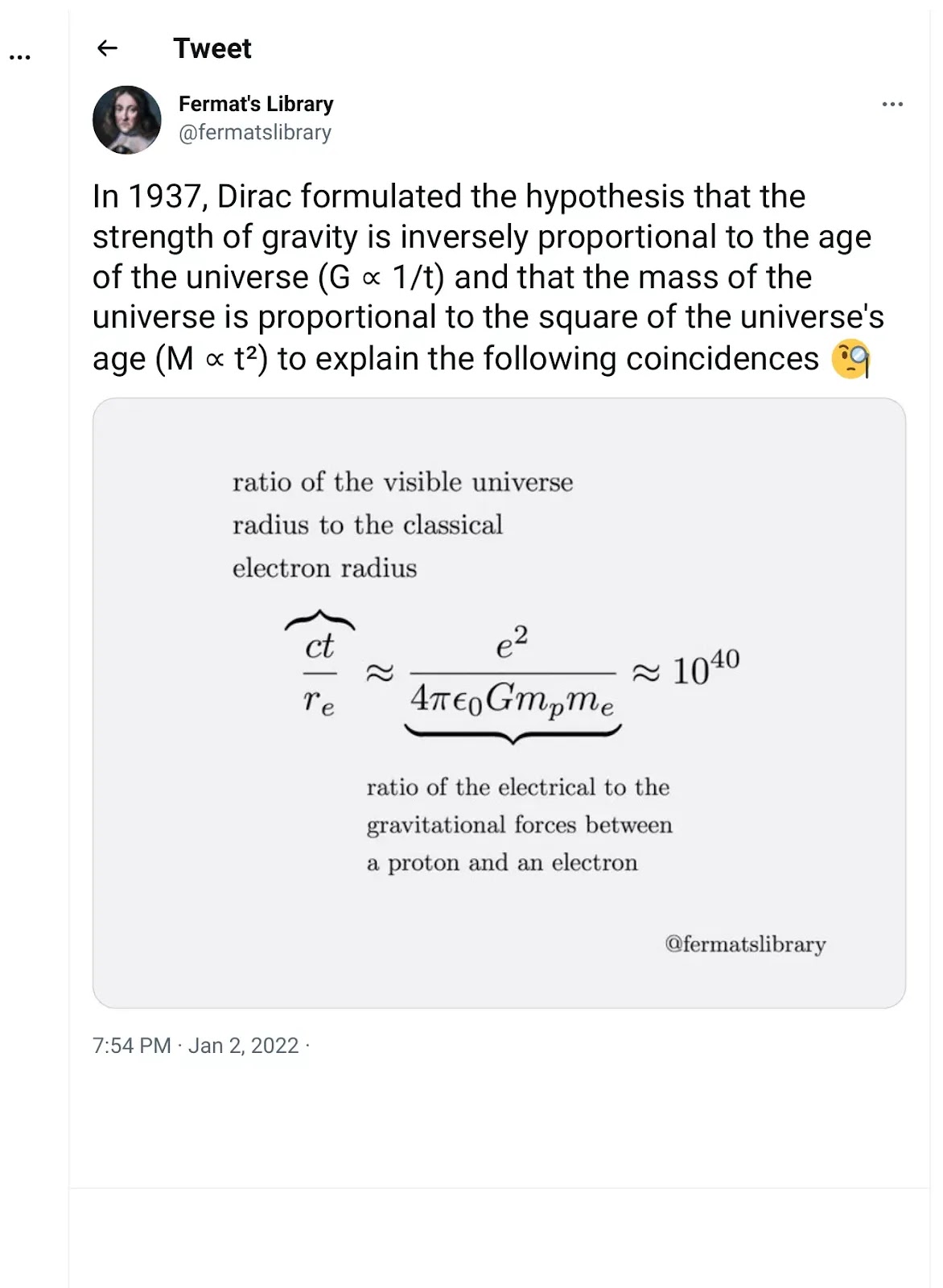943x1288 pixels.
Task: Open the Fermat's Library profile avatar
Action: click(127, 120)
